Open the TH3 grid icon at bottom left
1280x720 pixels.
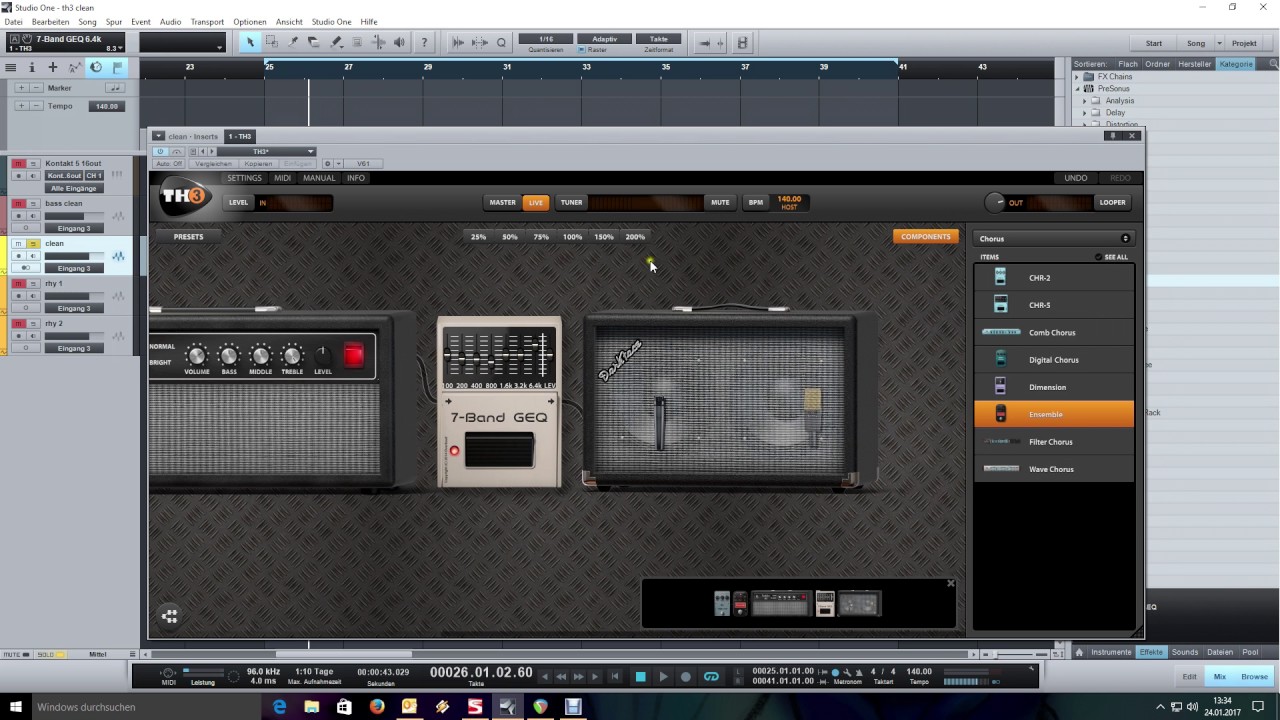170,616
